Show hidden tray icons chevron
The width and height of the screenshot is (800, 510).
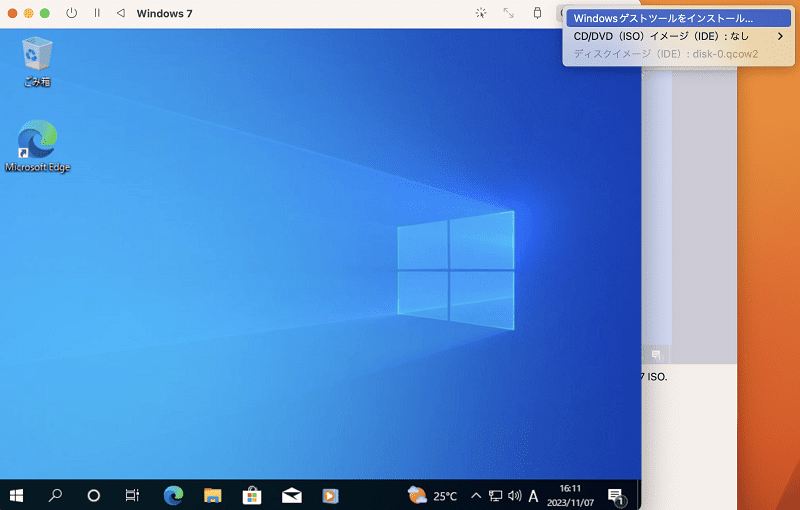click(476, 495)
